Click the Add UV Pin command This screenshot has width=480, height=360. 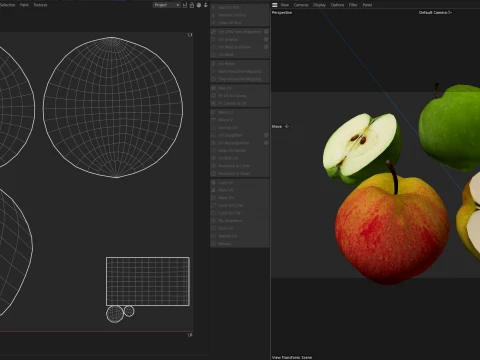click(239, 7)
